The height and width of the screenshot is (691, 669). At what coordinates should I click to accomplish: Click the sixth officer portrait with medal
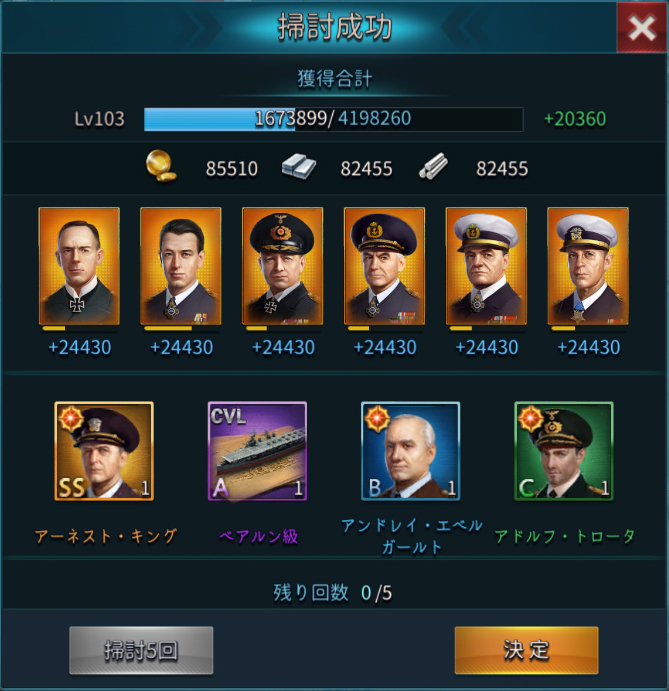pyautogui.click(x=588, y=266)
